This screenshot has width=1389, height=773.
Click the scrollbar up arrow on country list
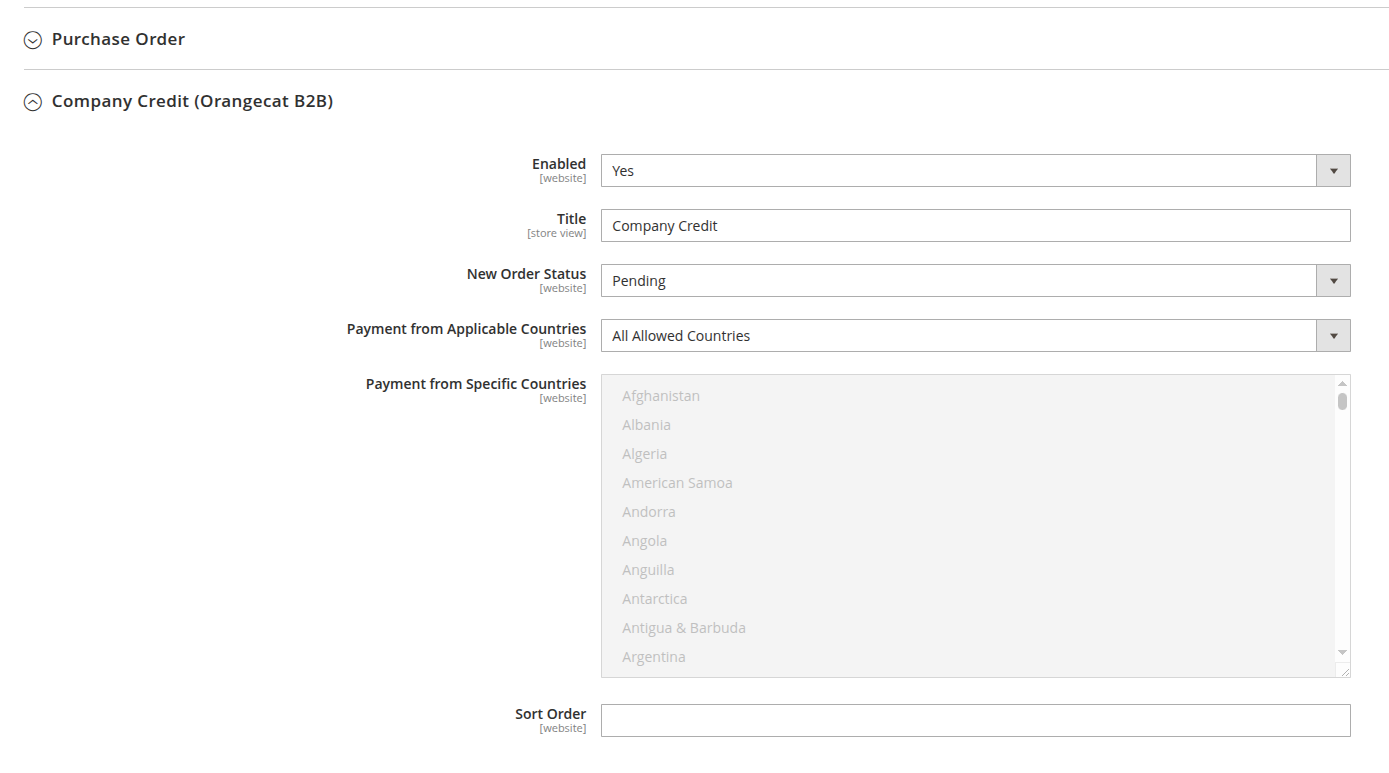[x=1341, y=381]
